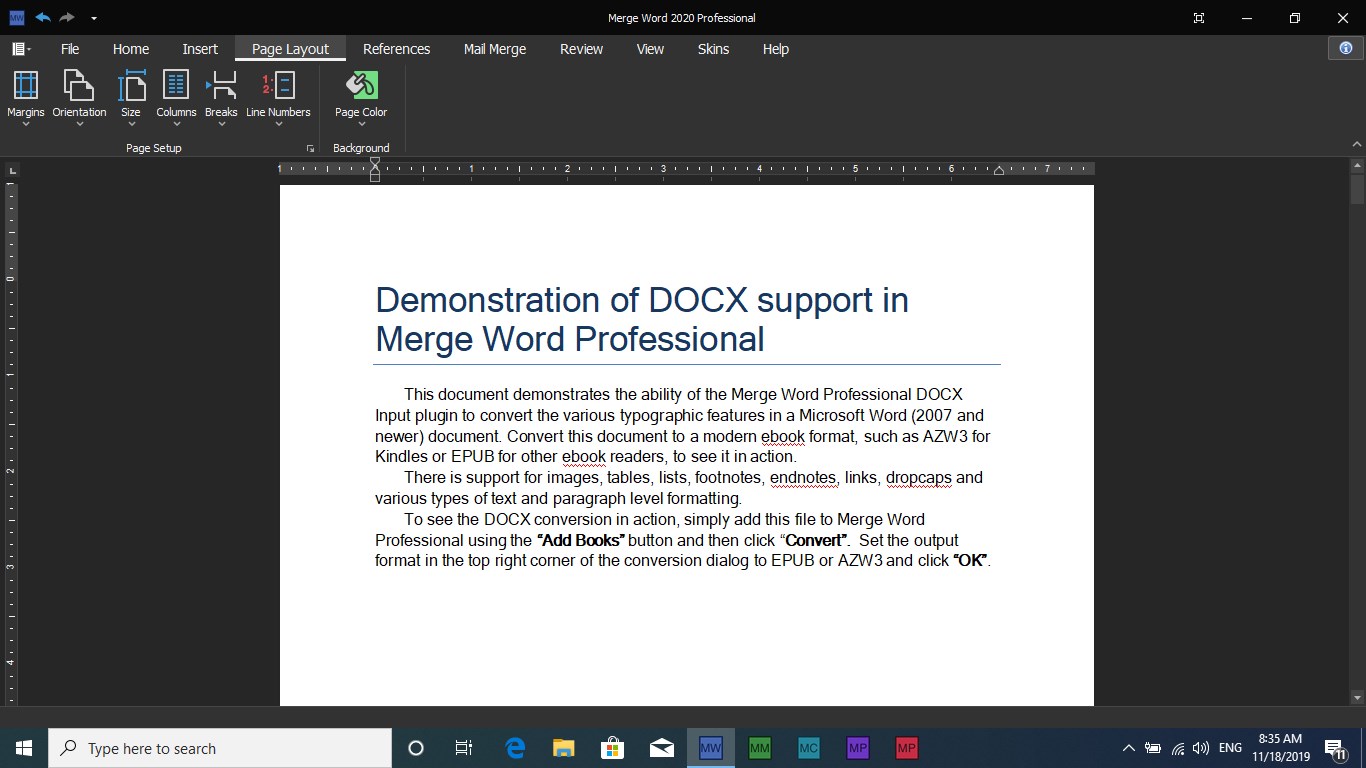
Task: Open the application menu button left of File
Action: 21,49
